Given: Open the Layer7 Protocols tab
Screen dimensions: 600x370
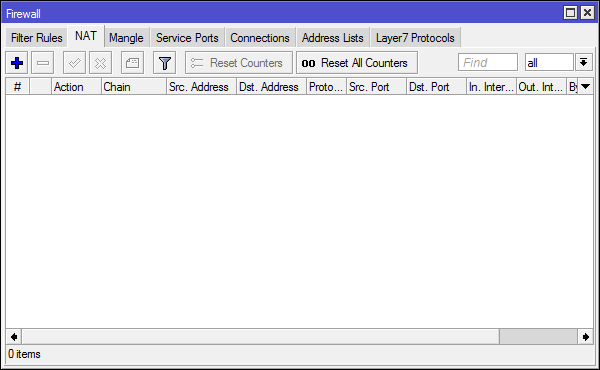Looking at the screenshot, I should (415, 38).
